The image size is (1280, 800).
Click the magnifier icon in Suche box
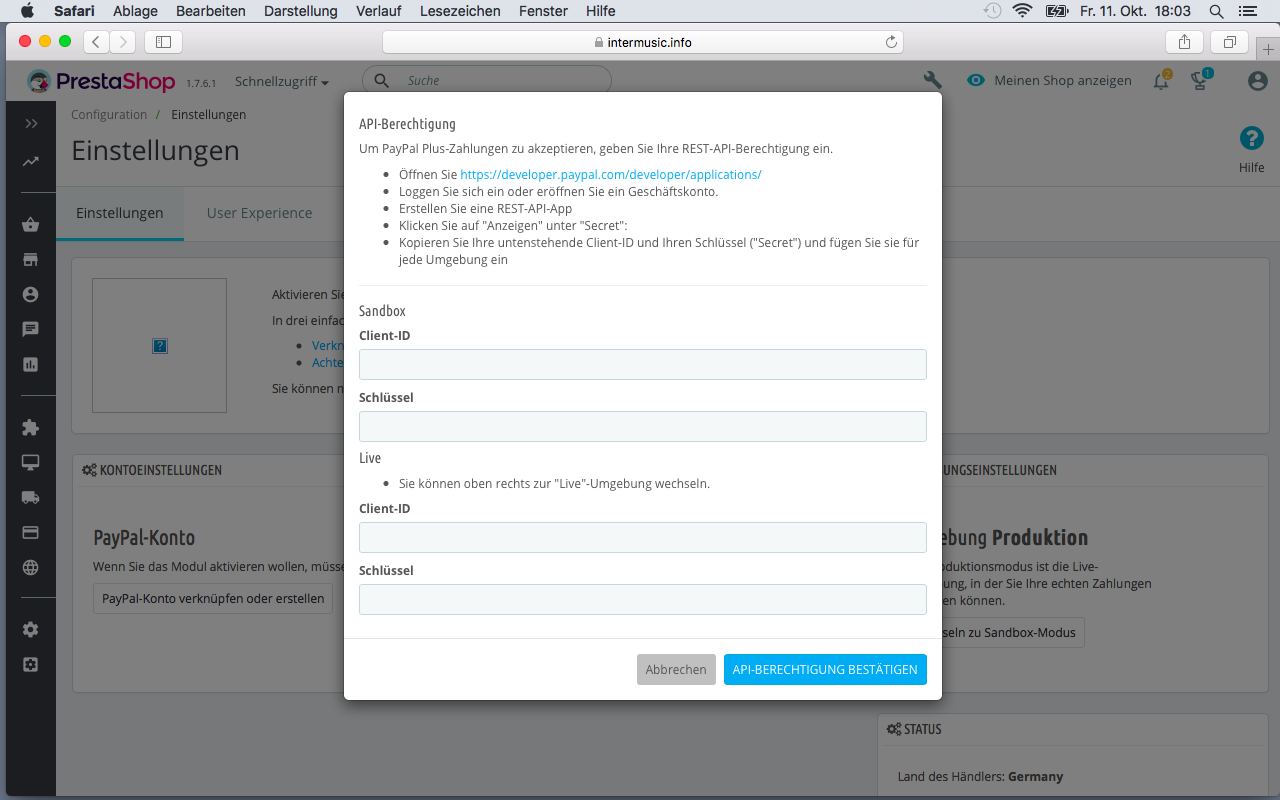pos(383,81)
